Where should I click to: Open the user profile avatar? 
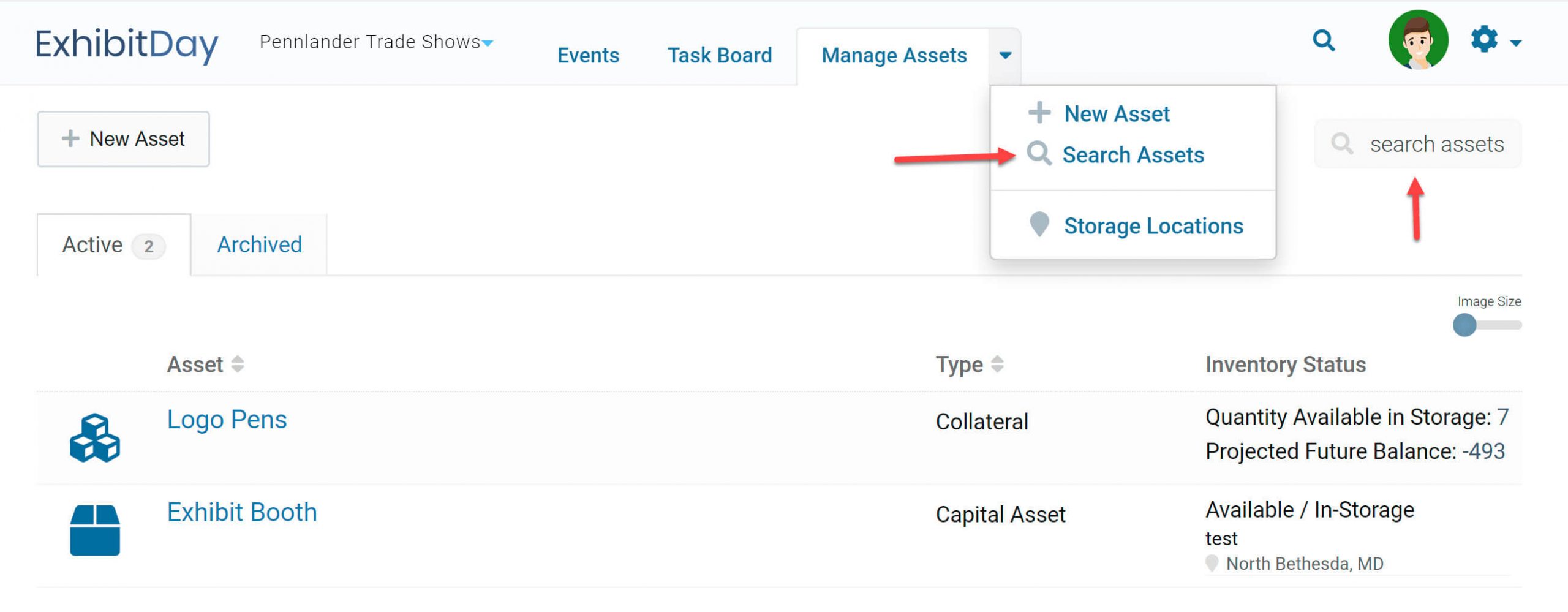[x=1418, y=40]
